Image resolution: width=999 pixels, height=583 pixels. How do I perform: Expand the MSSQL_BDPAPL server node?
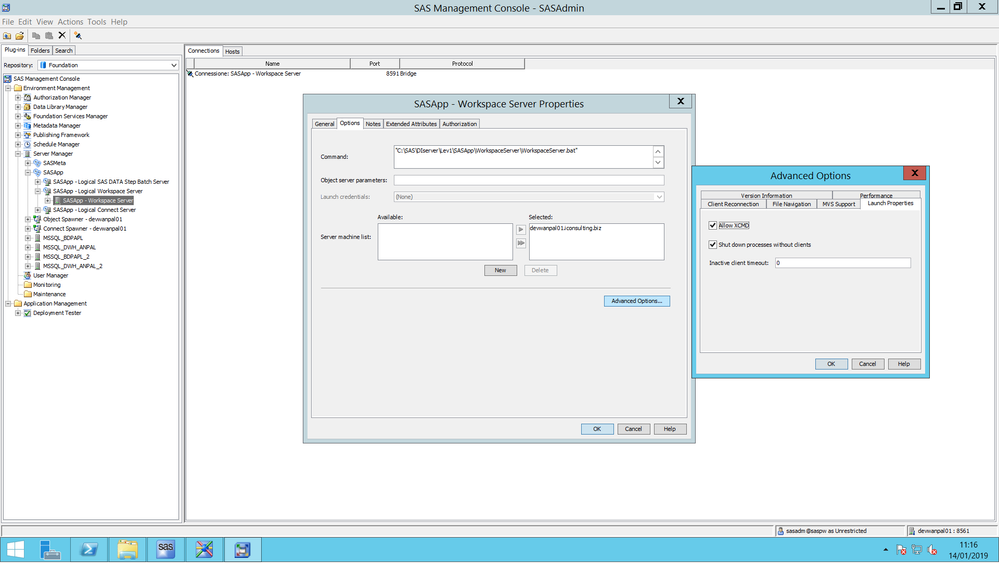28,238
